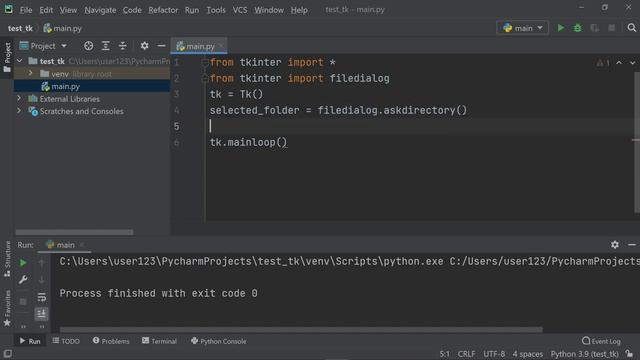
Task: Toggle the Structure side tab
Action: pyautogui.click(x=7, y=259)
